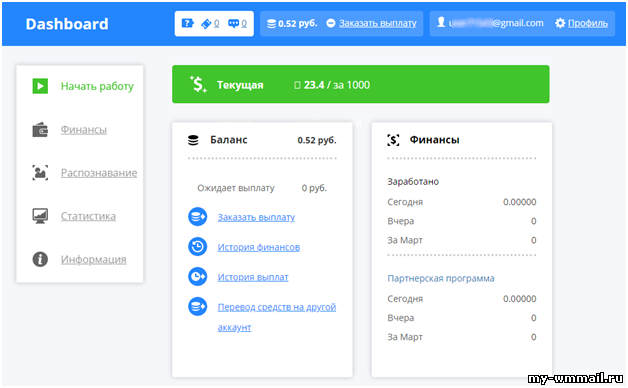This screenshot has height=388, width=628.
Task: Click the blue clock icon next to История финансов
Action: click(197, 247)
